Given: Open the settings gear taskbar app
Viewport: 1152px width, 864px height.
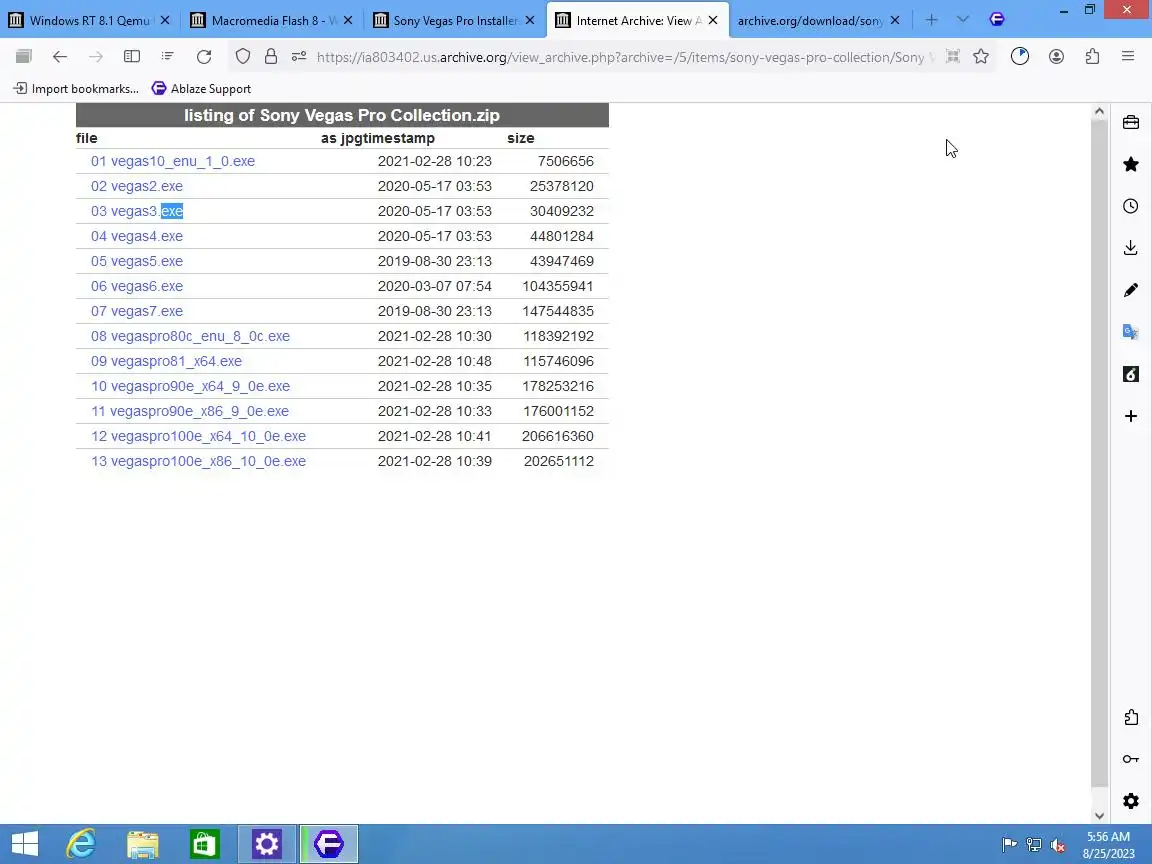Looking at the screenshot, I should click(267, 844).
